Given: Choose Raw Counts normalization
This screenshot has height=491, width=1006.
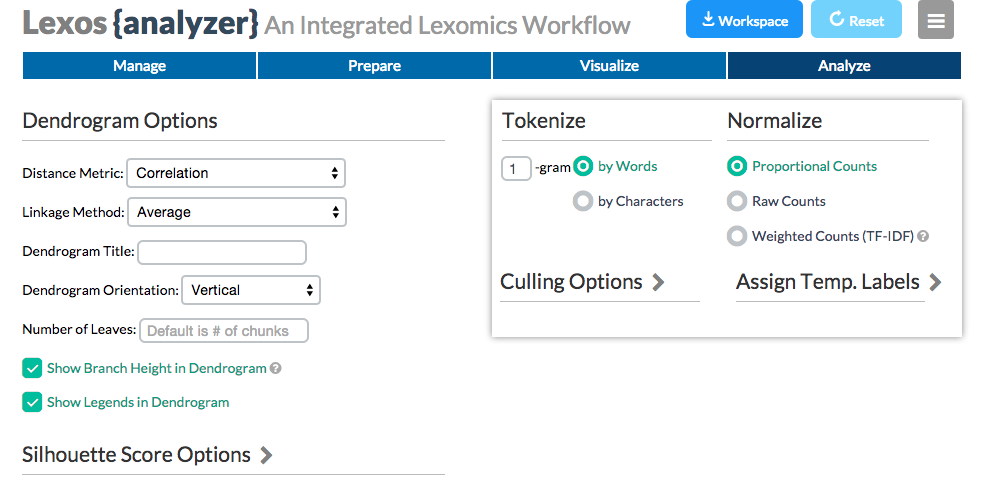Looking at the screenshot, I should (737, 202).
